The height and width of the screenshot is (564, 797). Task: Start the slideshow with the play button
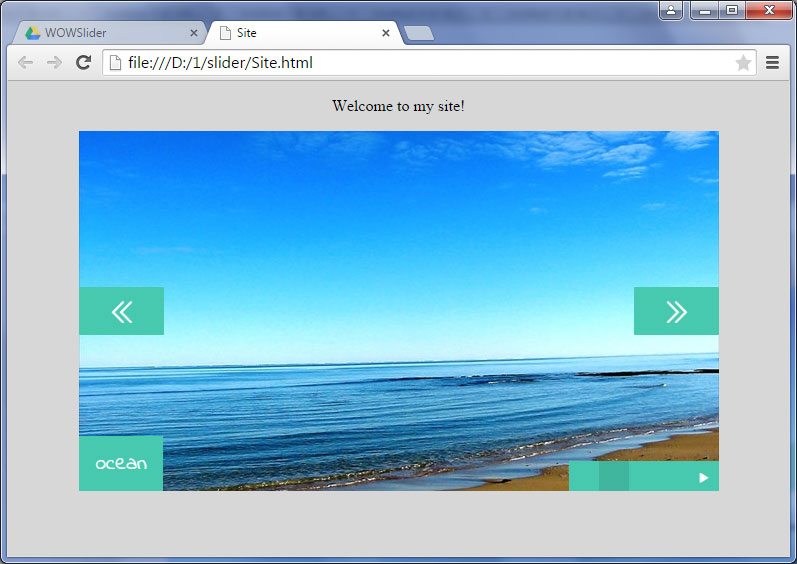[x=703, y=478]
